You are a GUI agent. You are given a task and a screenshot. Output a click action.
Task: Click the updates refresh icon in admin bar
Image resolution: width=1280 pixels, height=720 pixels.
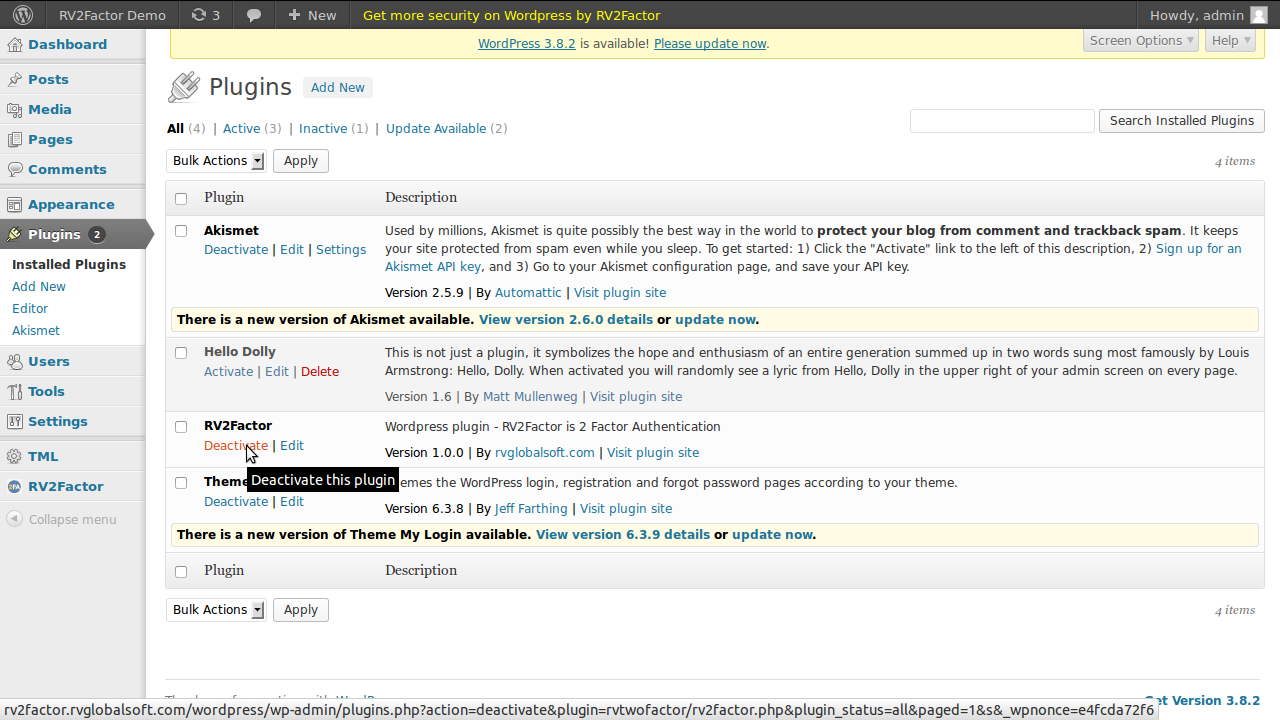point(199,15)
